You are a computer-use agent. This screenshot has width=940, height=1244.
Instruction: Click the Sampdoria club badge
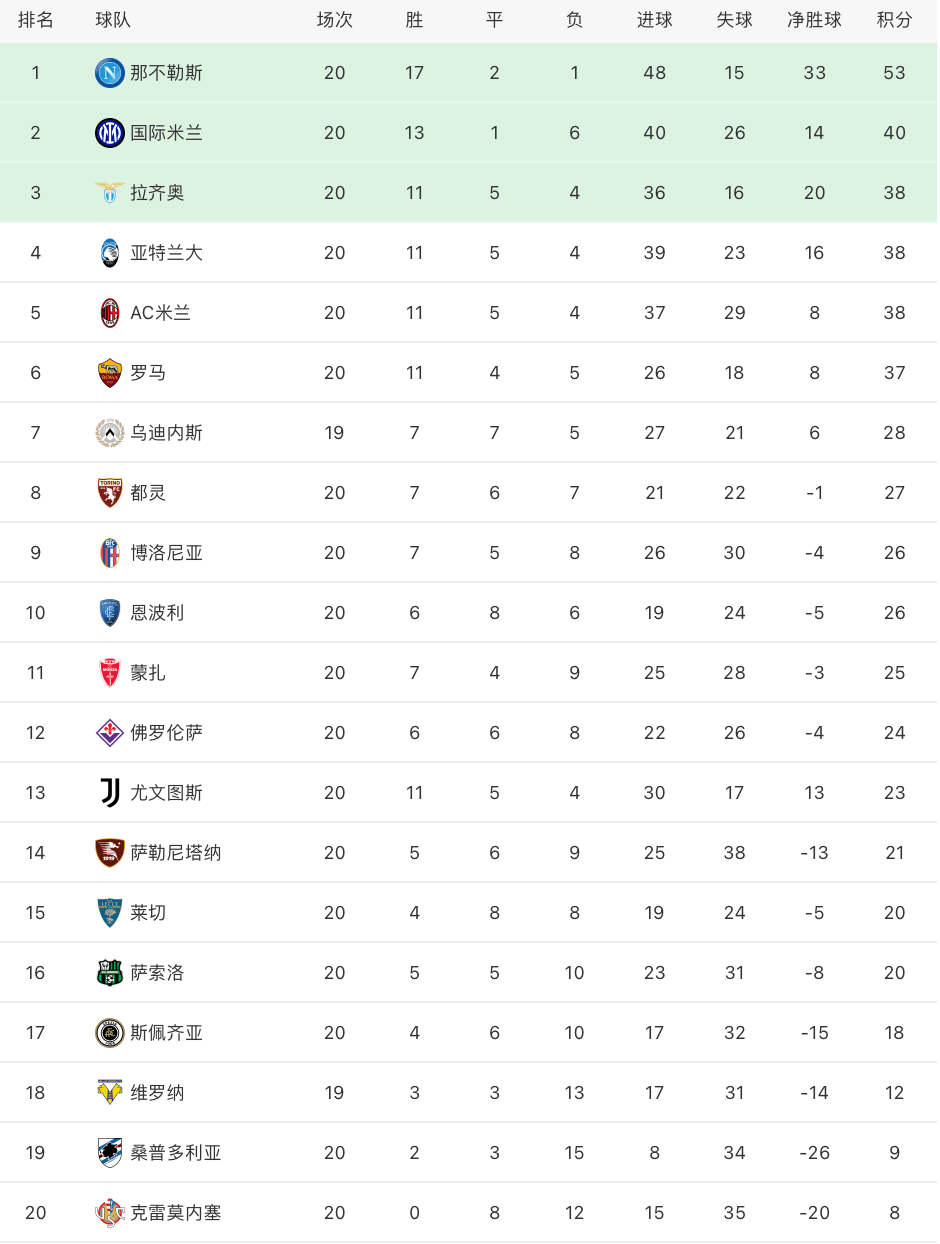coord(110,1153)
